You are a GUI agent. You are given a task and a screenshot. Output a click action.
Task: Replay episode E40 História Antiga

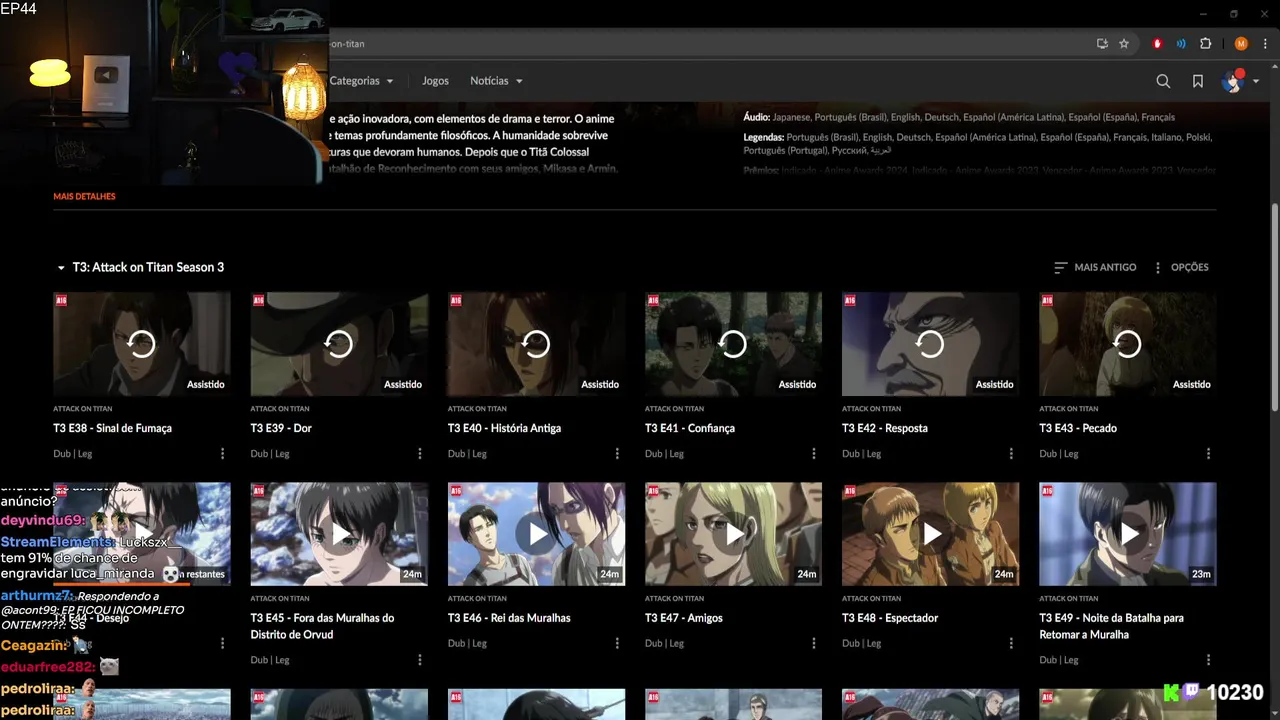click(x=536, y=344)
